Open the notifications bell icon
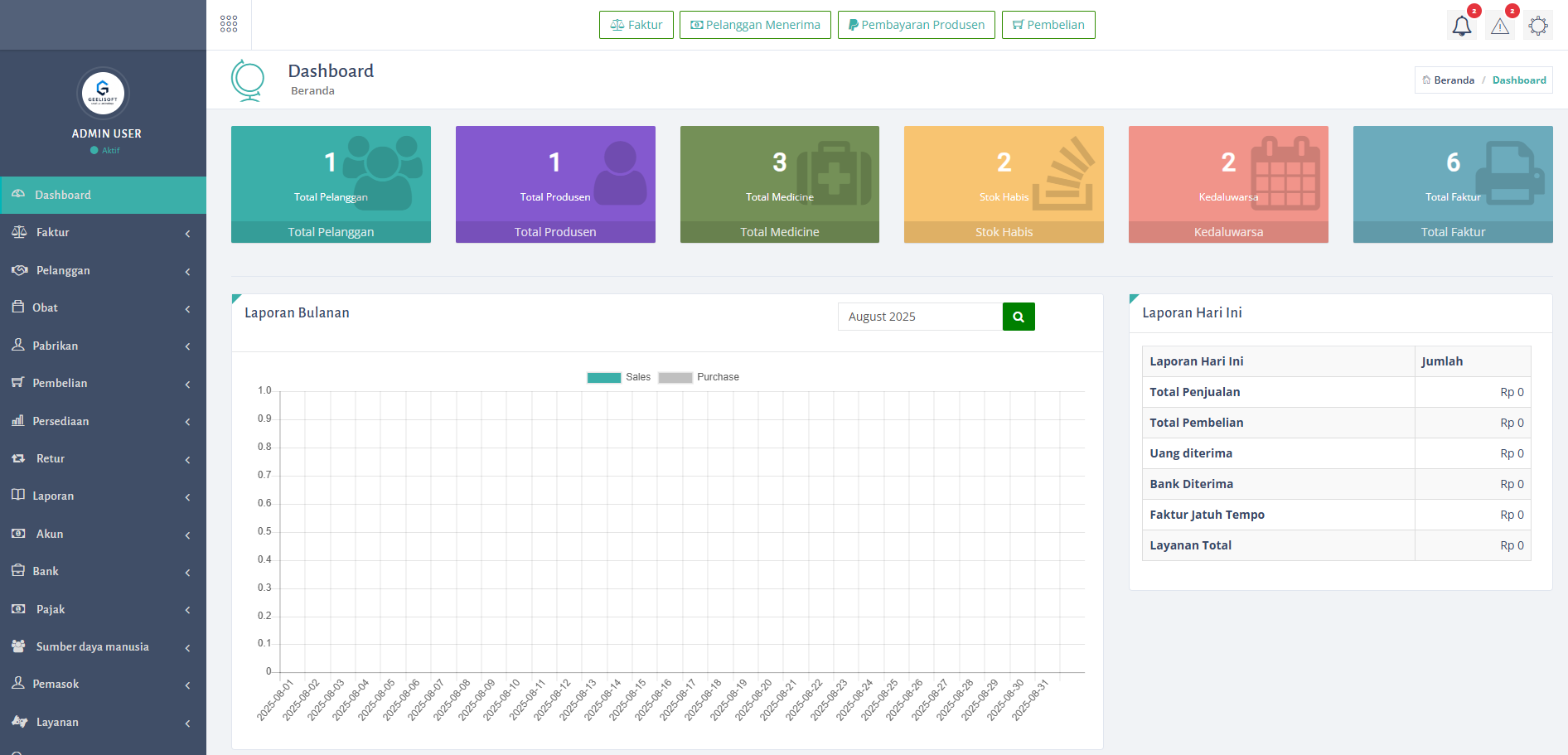Screen dimensions: 1568x755 pos(1461,26)
